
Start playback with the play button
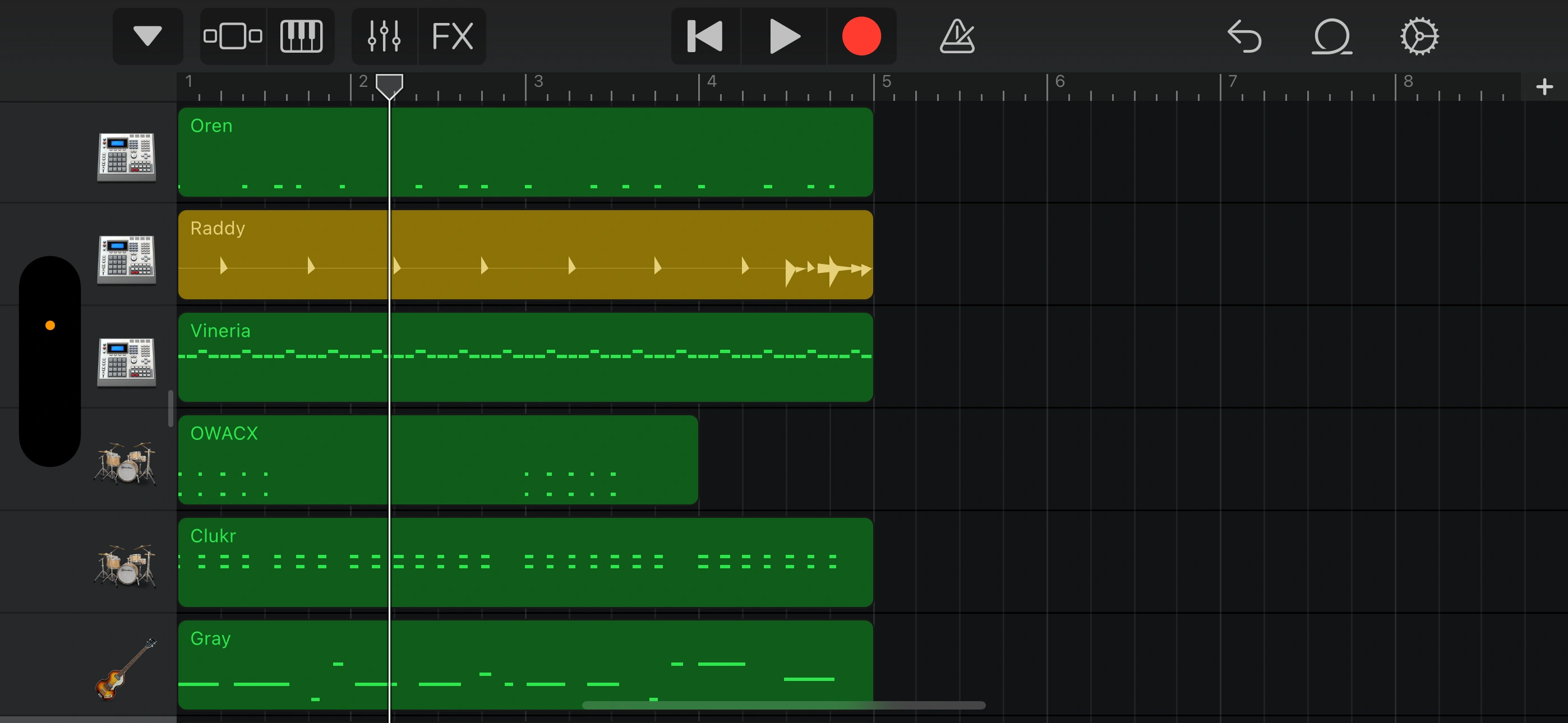click(783, 36)
